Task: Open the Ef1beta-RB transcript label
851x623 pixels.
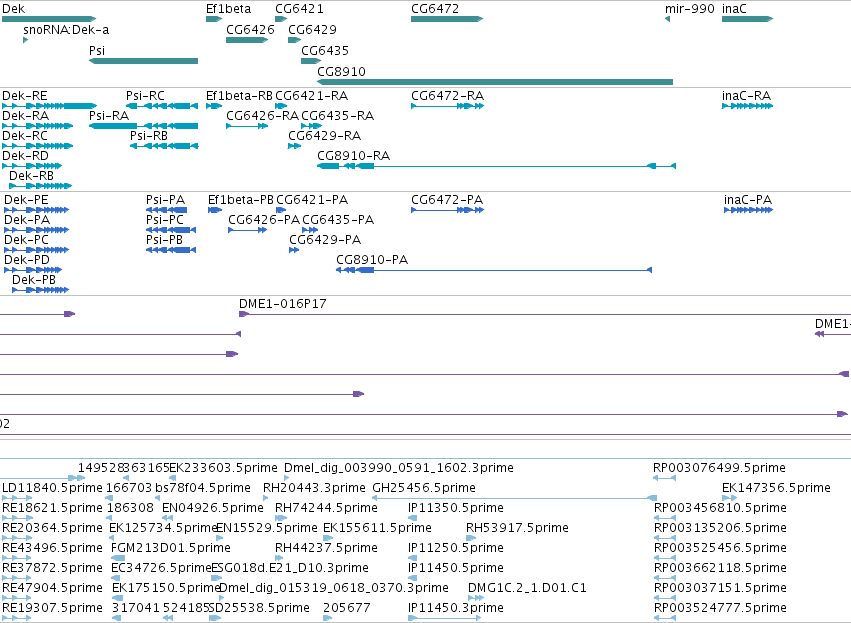Action: point(239,96)
